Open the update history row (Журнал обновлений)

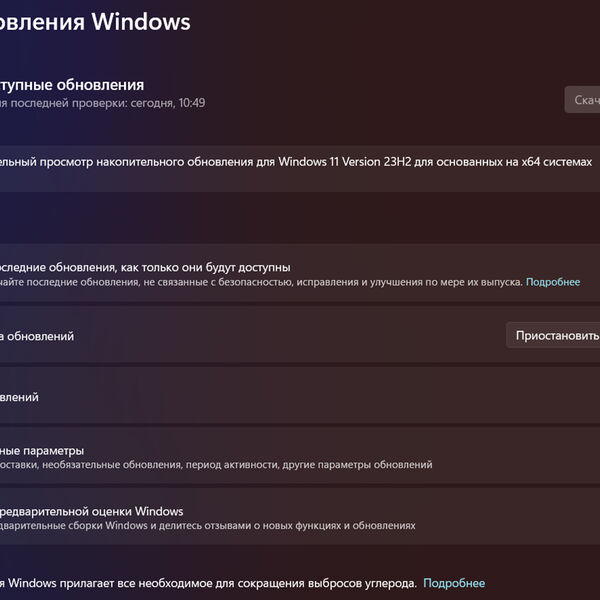click(x=20, y=397)
